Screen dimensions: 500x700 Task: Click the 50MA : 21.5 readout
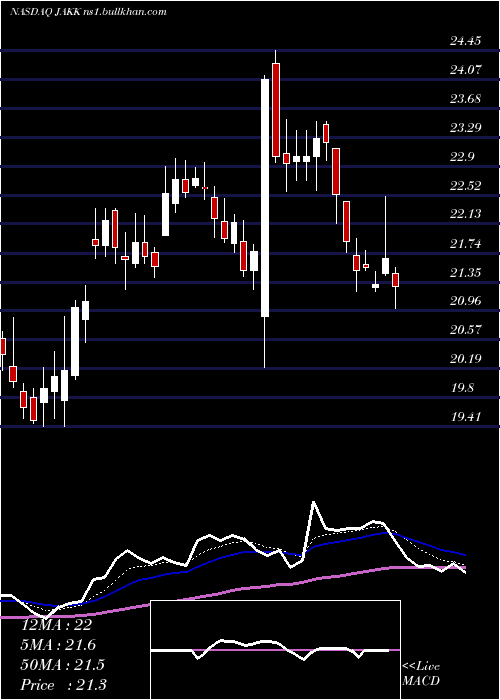[x=62, y=665]
